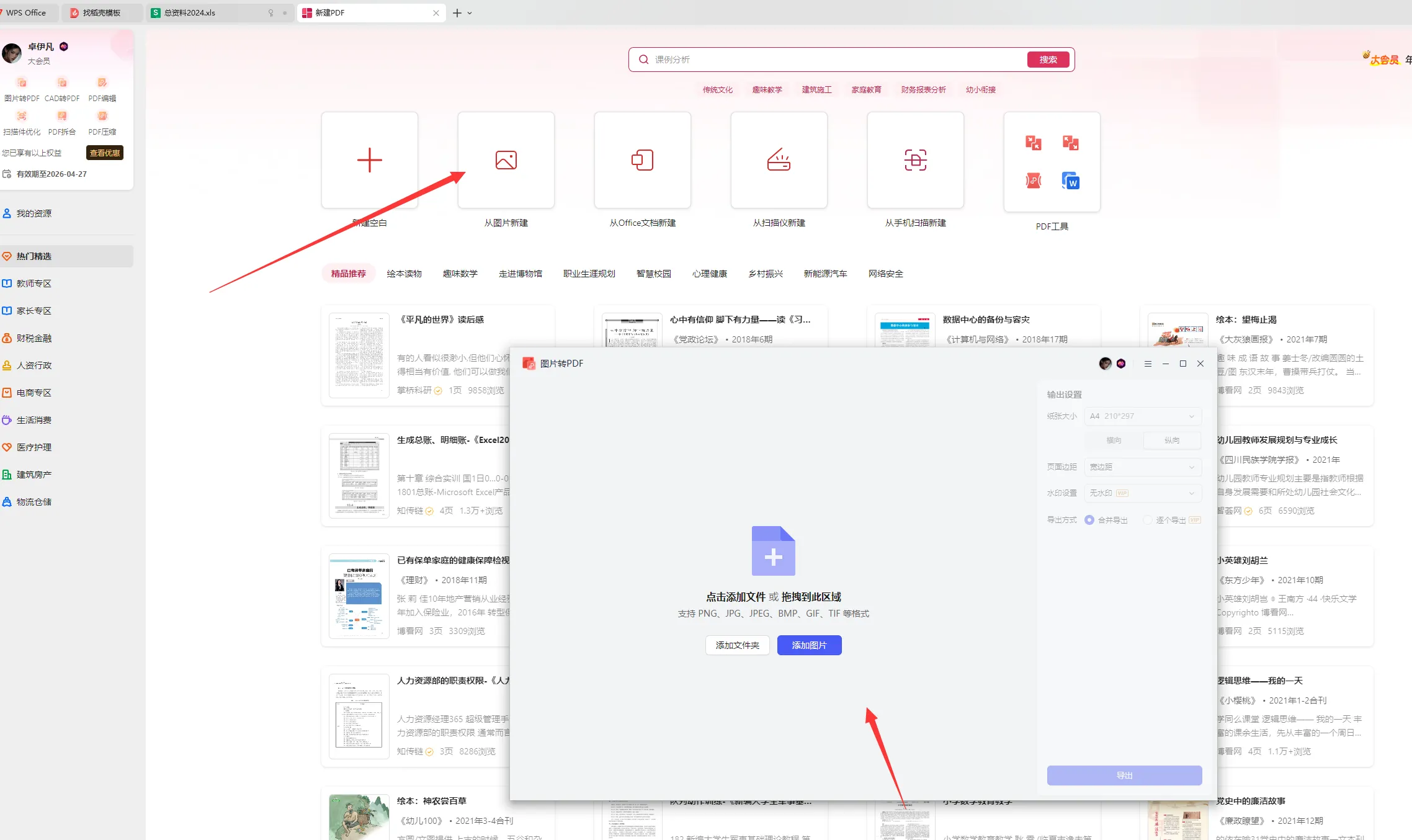Open hamburger menu in 图片转PDF dialog
The height and width of the screenshot is (840, 1412).
(x=1148, y=364)
